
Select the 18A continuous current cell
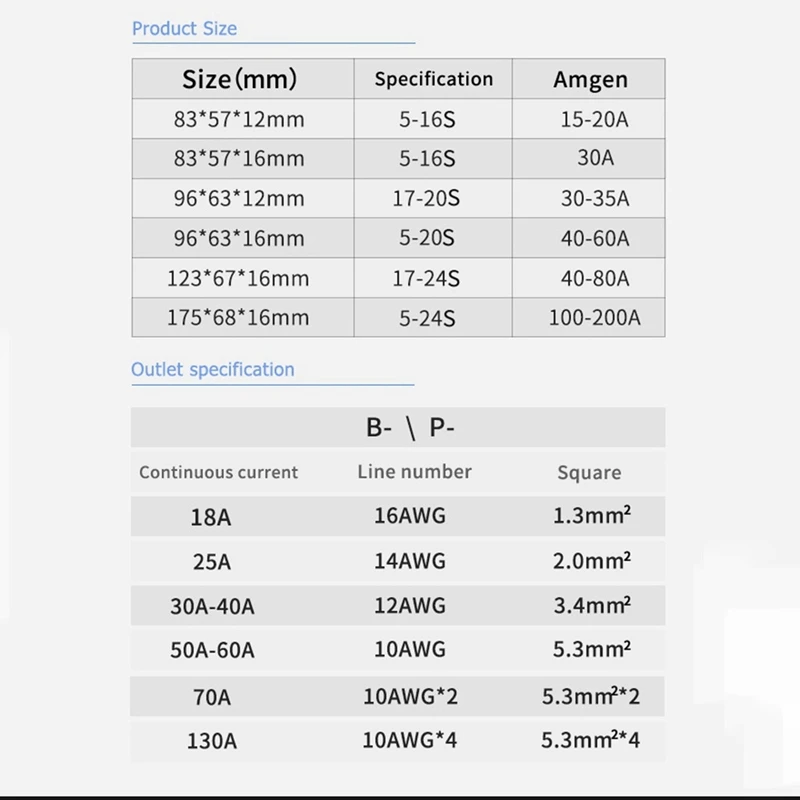pos(211,517)
